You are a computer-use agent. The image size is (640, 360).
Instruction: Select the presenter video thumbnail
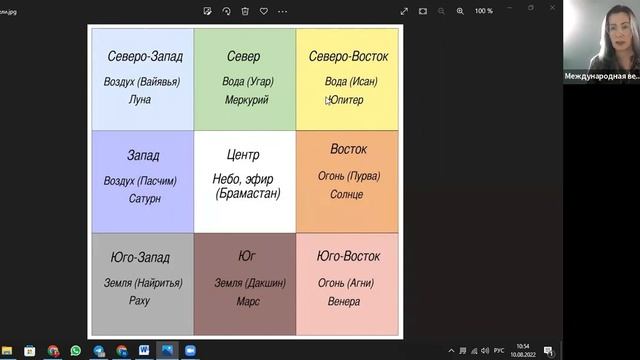601,42
